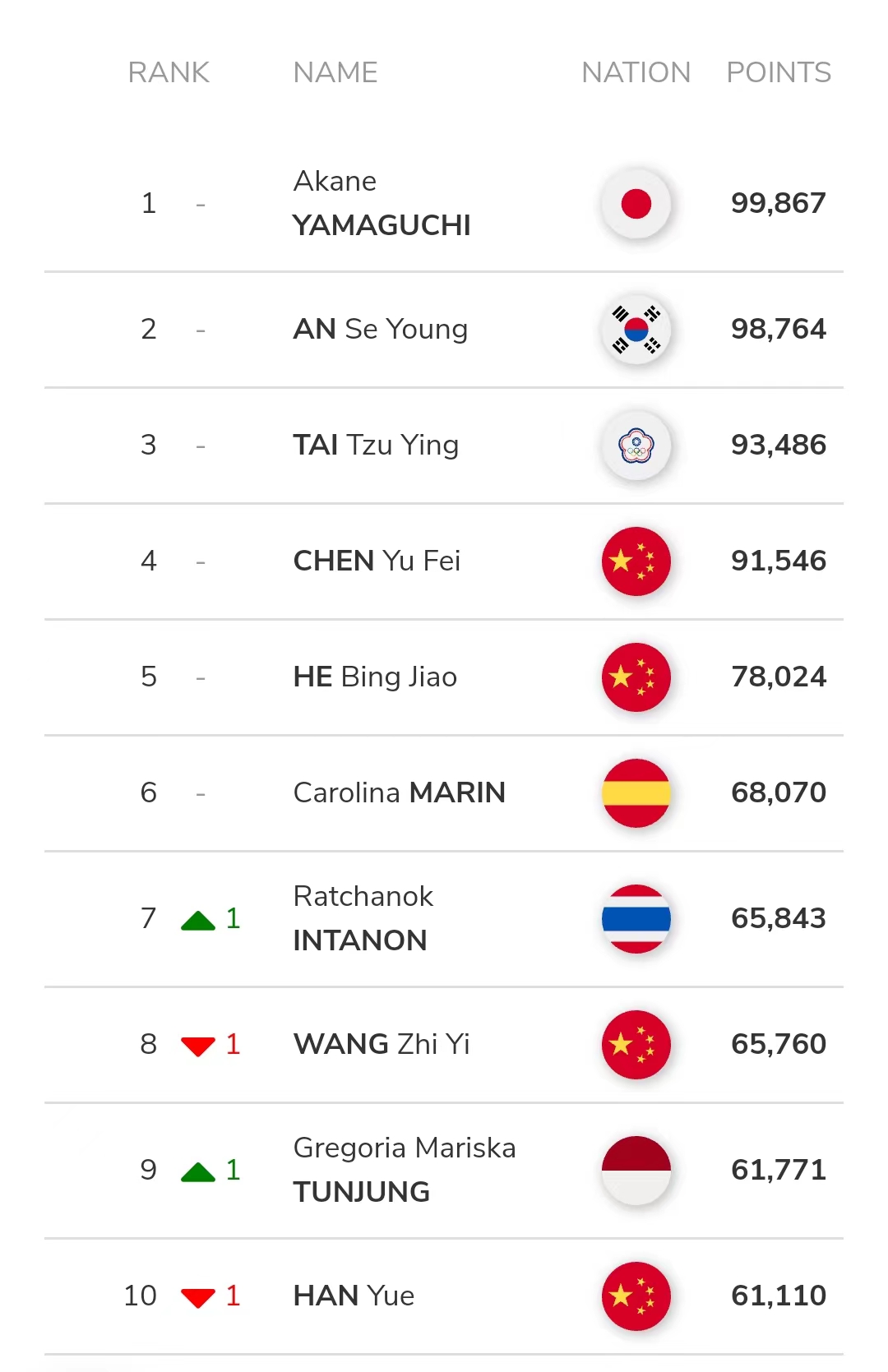Click red down arrow at rank 10
The image size is (888, 1372).
198,1298
